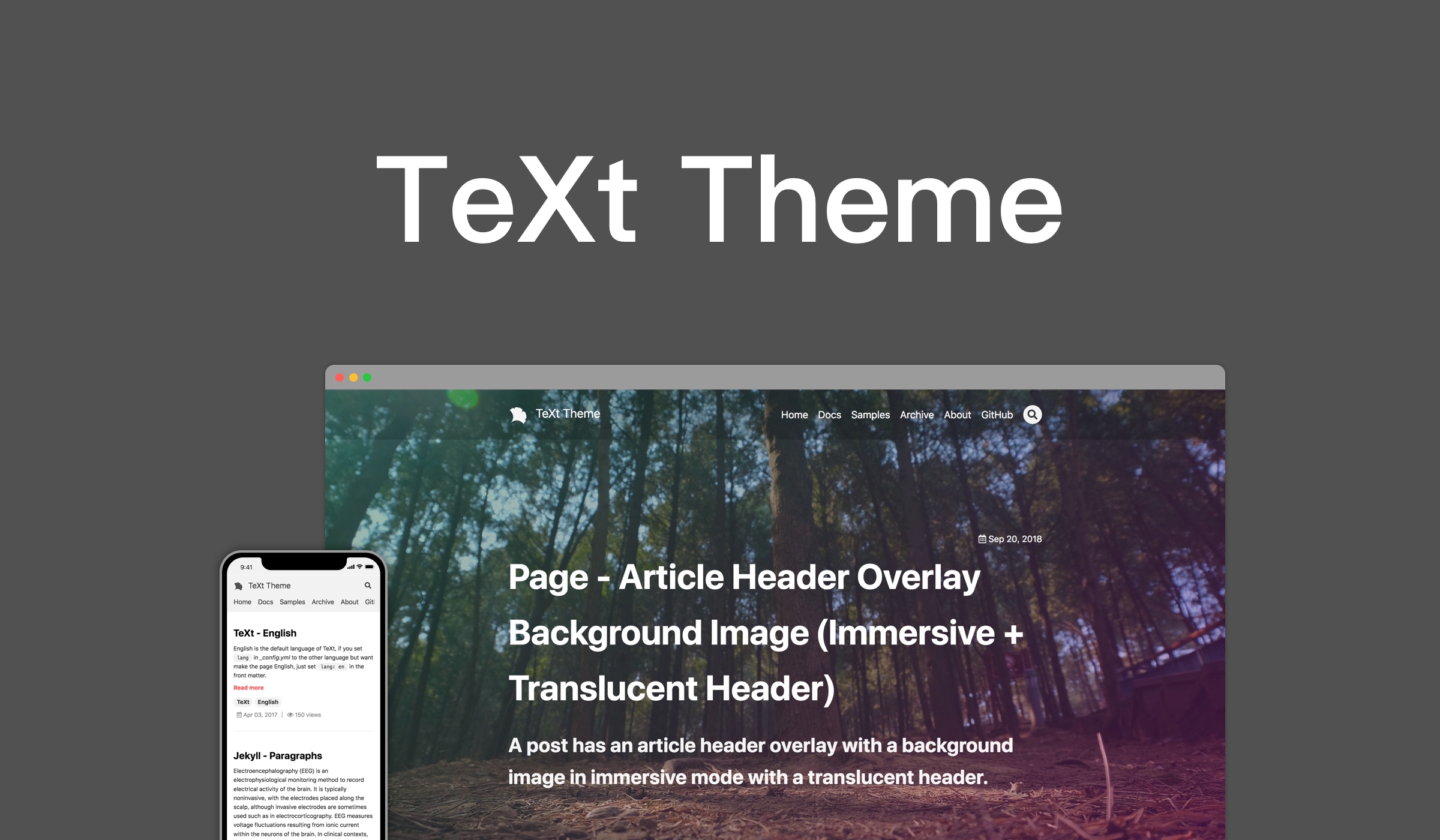The image size is (1440, 840).
Task: Click the red traffic light button on browser
Action: pos(340,377)
